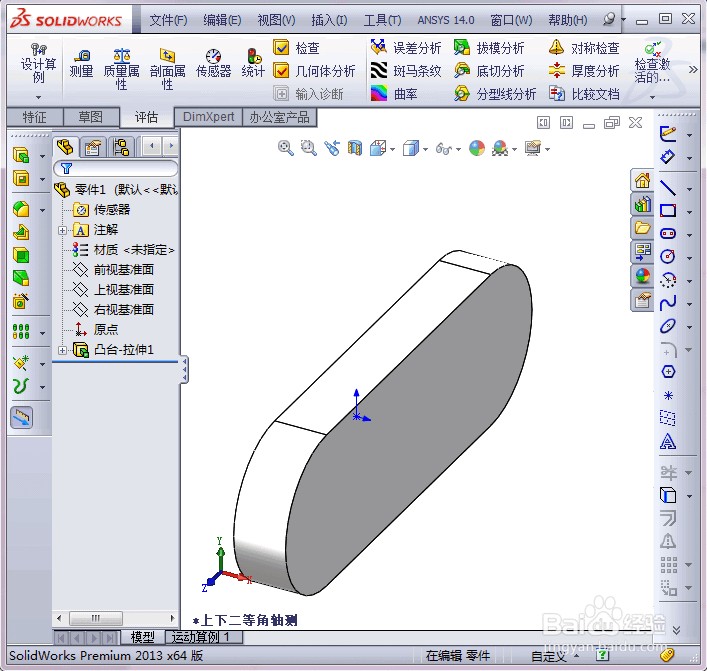Toggle the 检查 check option
This screenshot has height=671, width=707.
tap(296, 47)
